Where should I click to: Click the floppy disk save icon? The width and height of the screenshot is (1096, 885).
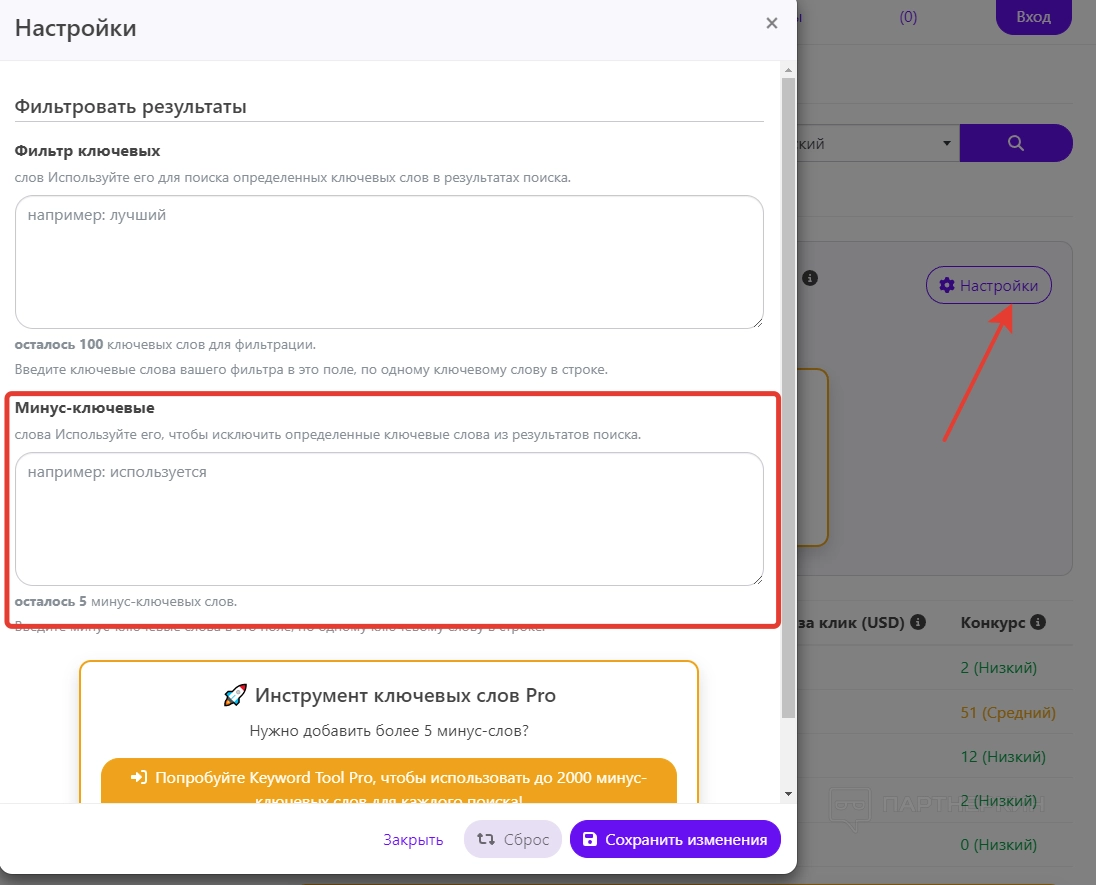point(590,839)
